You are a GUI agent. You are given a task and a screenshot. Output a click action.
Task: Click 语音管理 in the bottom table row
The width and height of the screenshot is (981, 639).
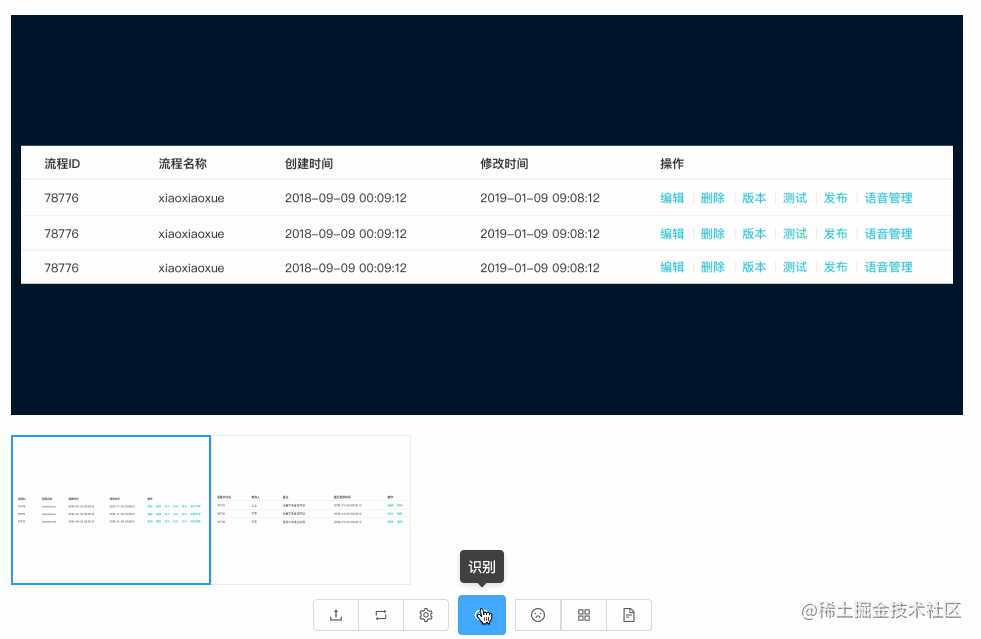point(888,267)
